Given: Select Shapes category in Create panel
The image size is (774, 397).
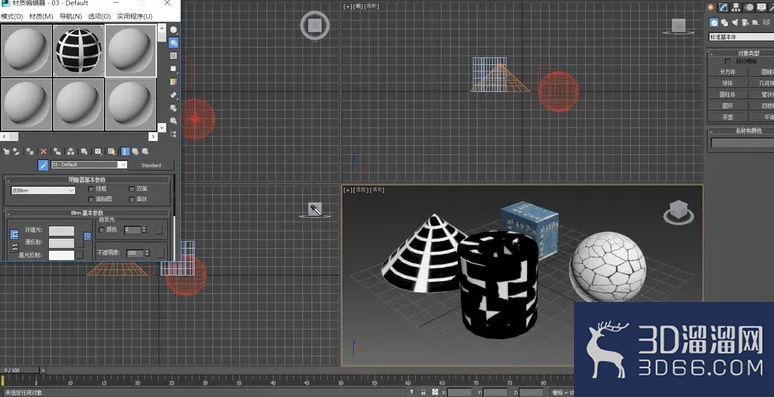Looking at the screenshot, I should click(724, 22).
